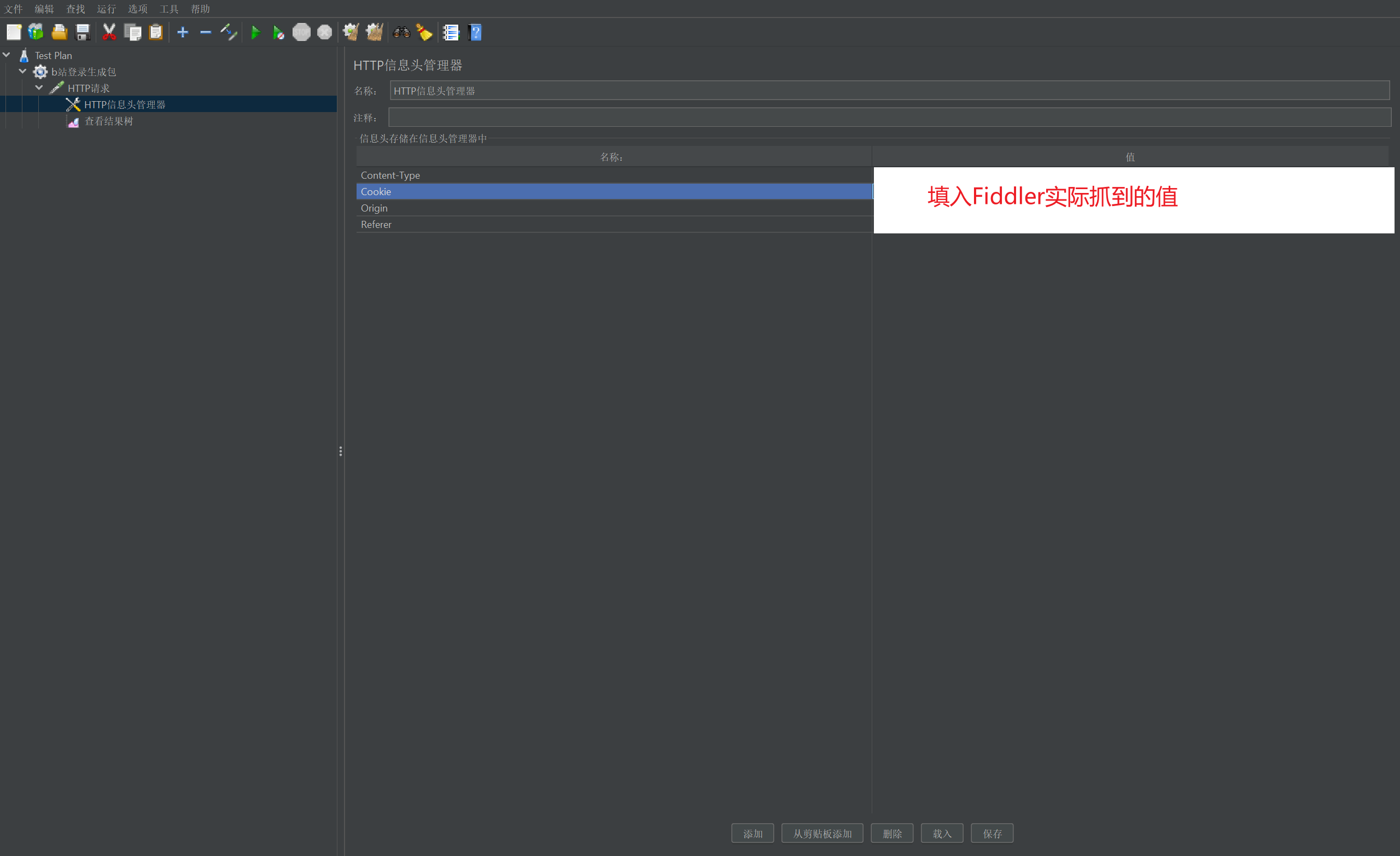
Task: Click the 注释 comment input field
Action: click(x=889, y=118)
